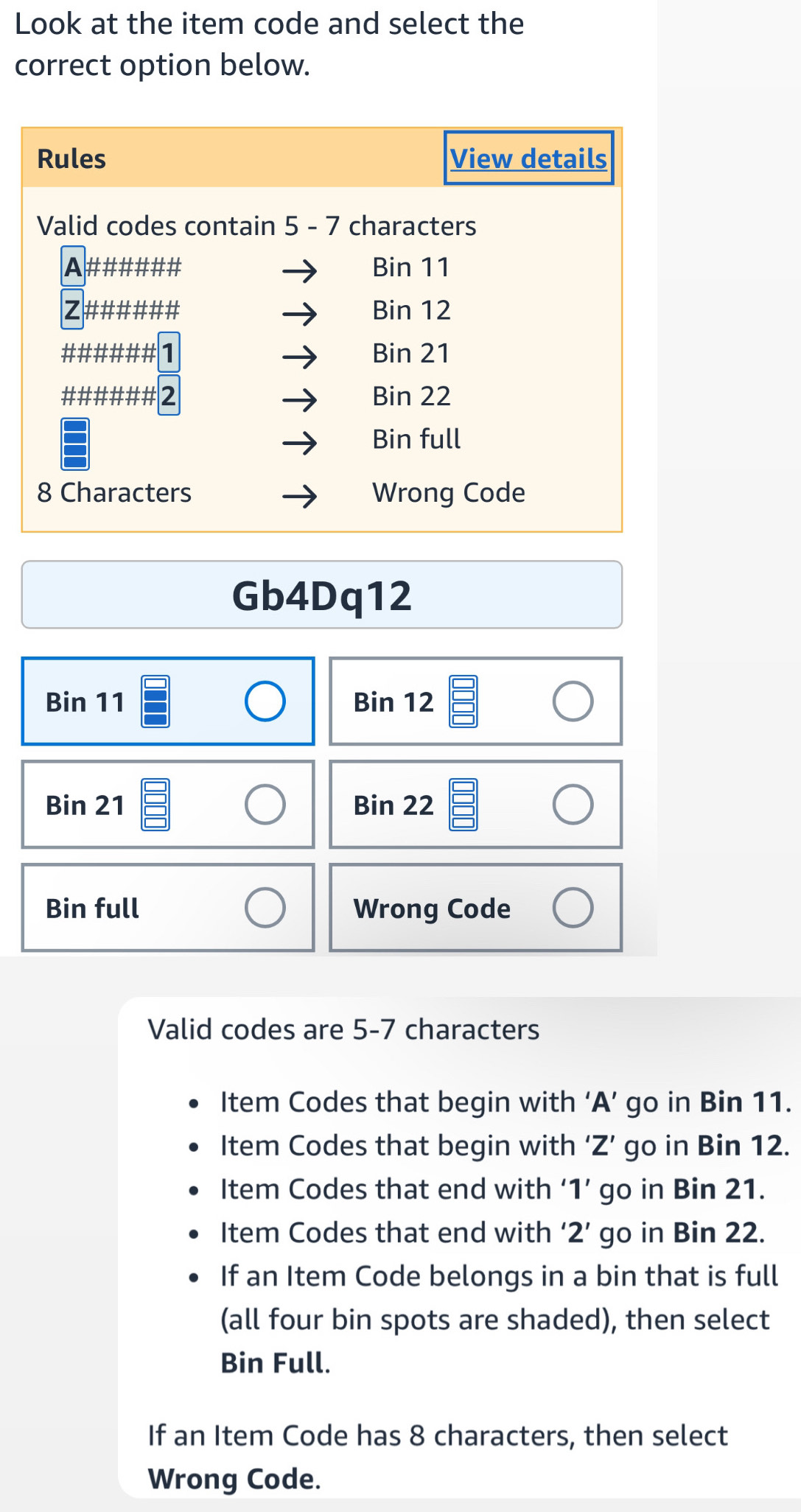Viewport: 801px width, 1512px height.
Task: Click the full bin icon in Rules panel
Action: (x=75, y=444)
